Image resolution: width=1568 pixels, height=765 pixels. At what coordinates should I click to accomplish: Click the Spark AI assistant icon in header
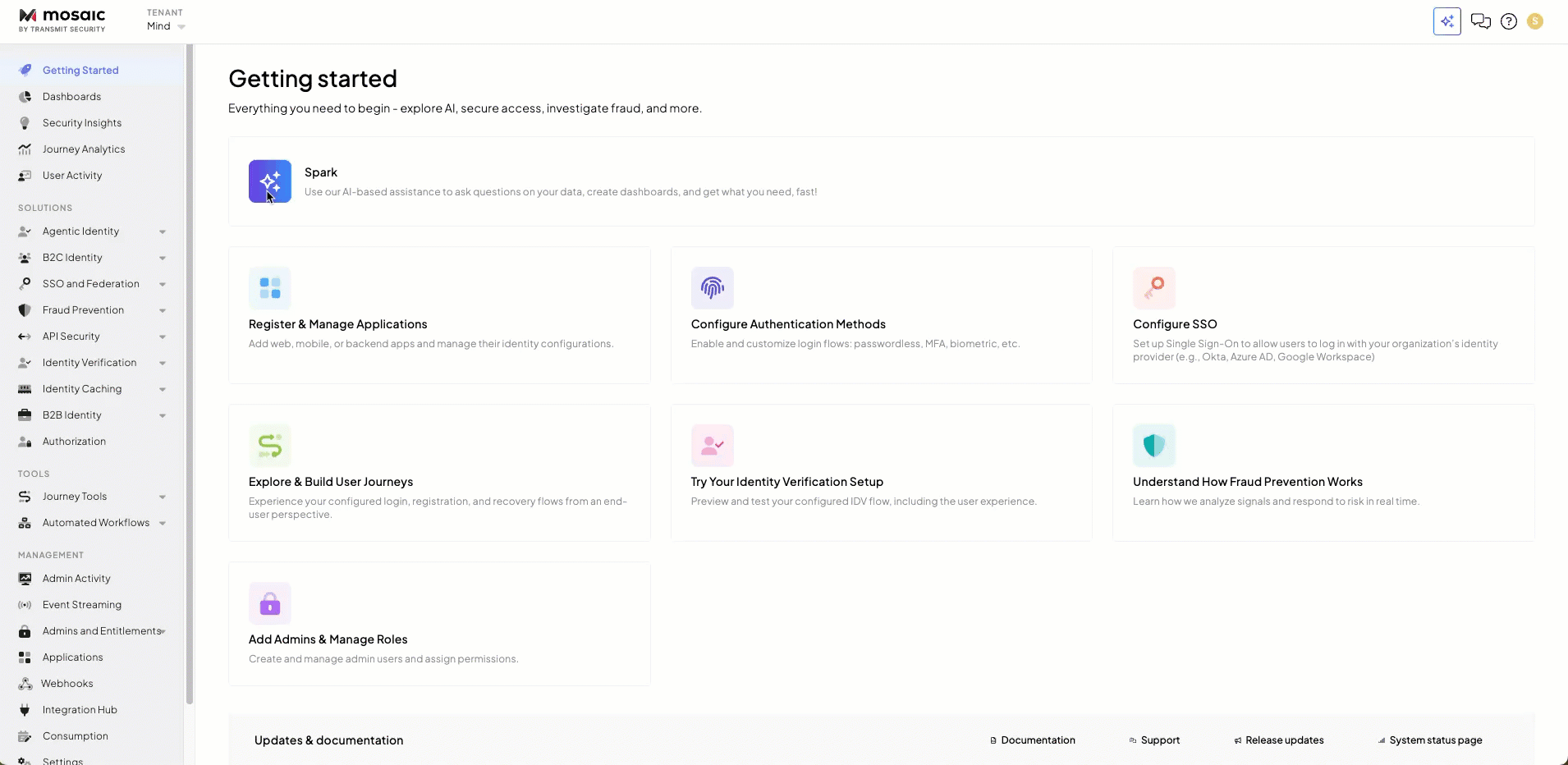pos(1447,21)
